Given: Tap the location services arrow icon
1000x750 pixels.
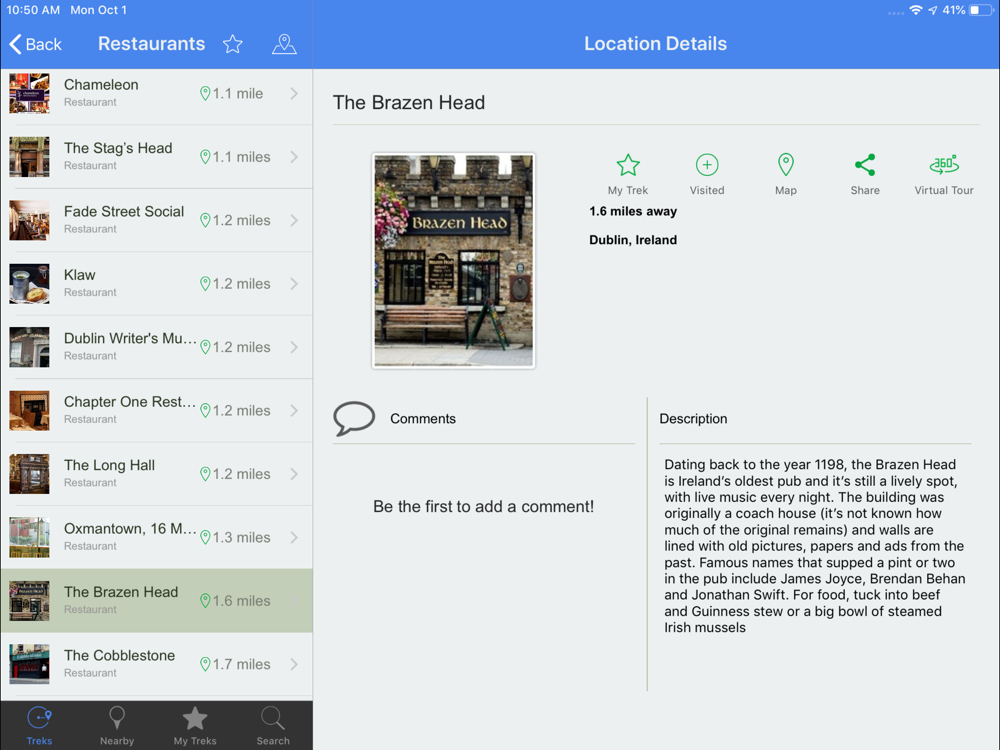Looking at the screenshot, I should coord(933,10).
